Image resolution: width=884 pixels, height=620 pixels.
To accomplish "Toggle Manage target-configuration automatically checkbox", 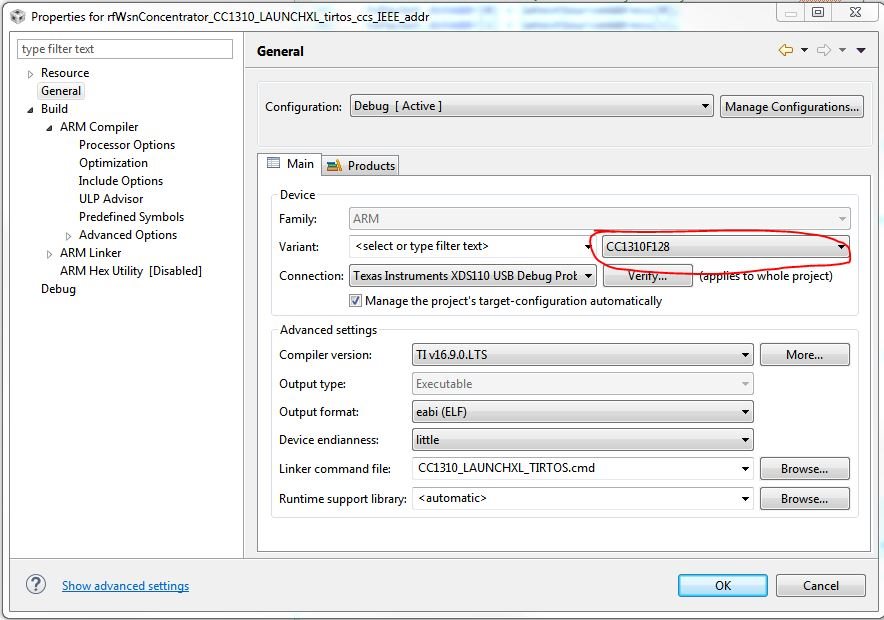I will (x=355, y=300).
